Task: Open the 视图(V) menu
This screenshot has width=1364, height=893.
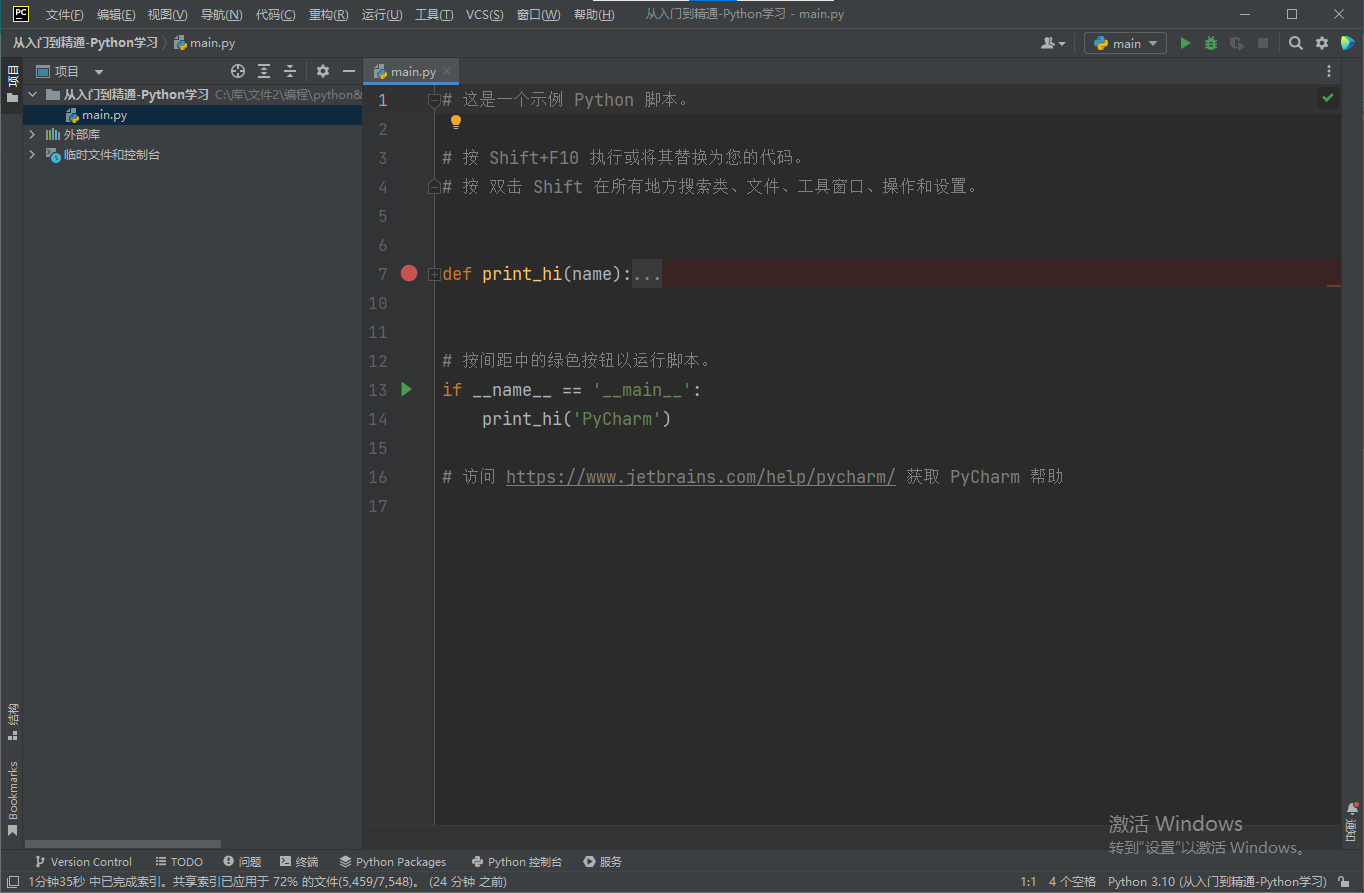Action: (168, 14)
